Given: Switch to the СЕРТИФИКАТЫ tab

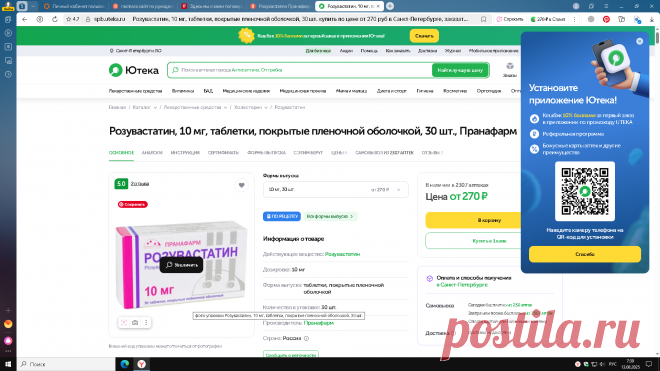Looking at the screenshot, I should coord(223,153).
